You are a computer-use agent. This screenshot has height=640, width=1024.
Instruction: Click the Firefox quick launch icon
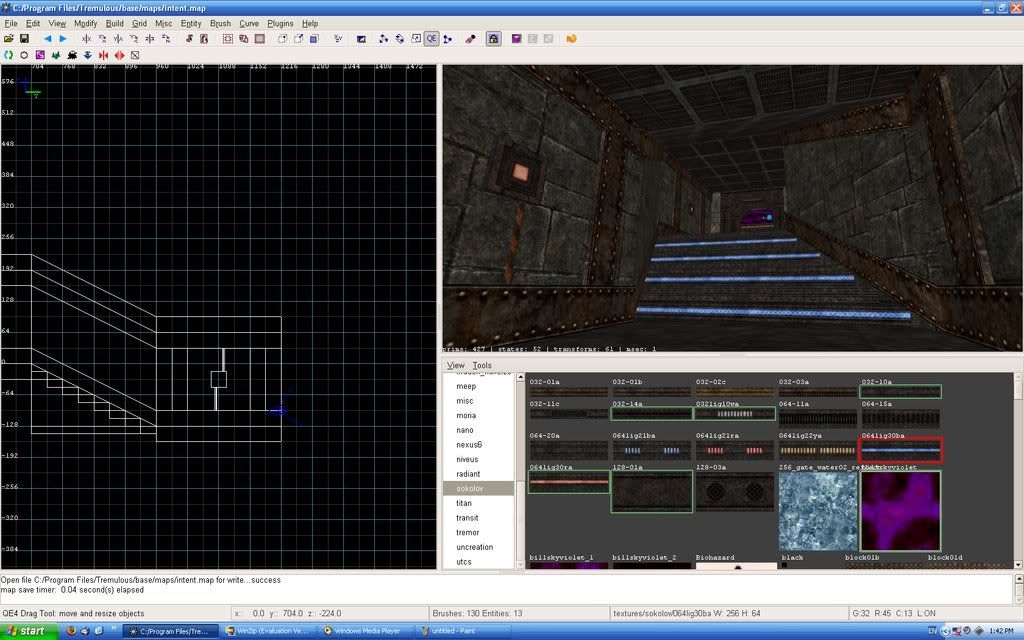71,631
